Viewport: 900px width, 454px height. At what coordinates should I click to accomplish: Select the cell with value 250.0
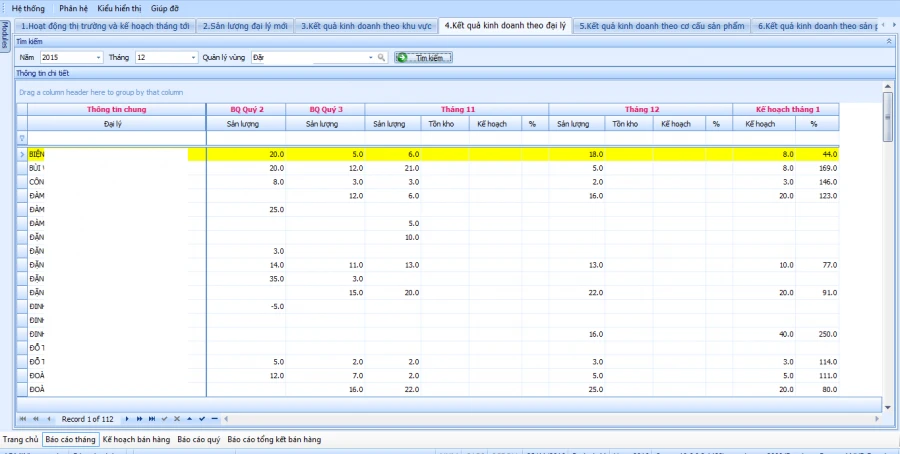817,334
